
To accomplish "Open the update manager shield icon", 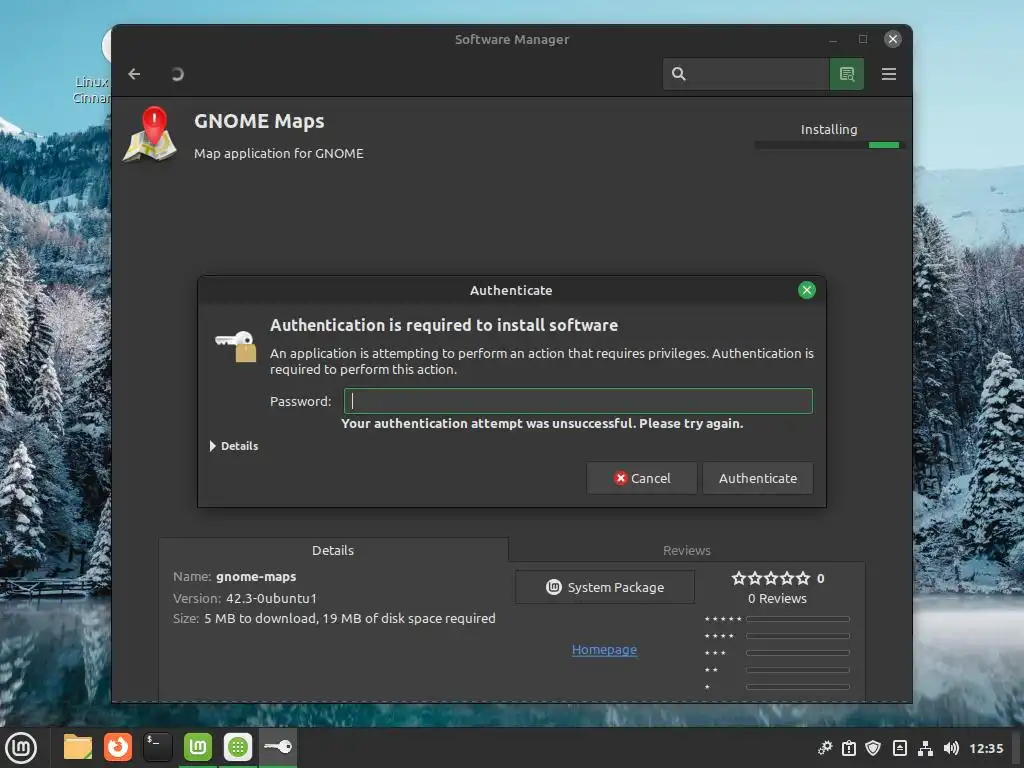I will point(873,748).
